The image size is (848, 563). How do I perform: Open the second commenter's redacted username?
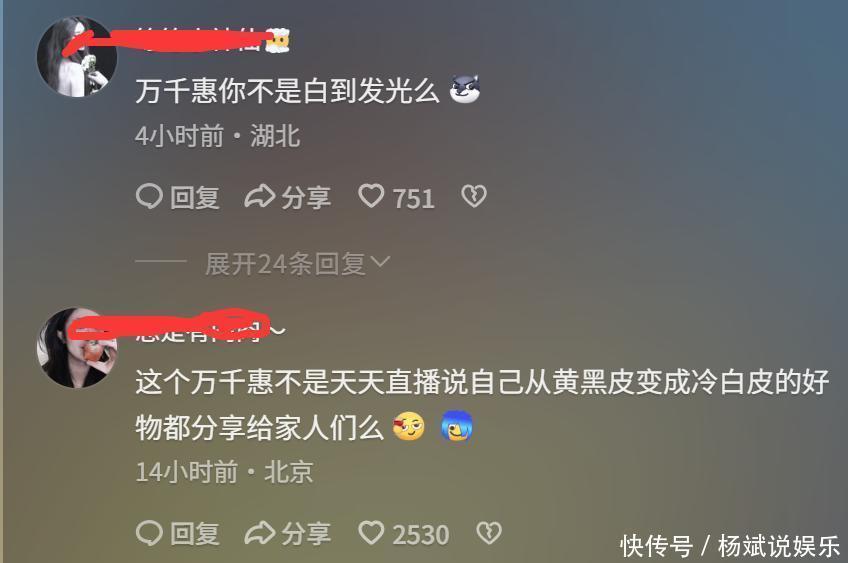tap(210, 327)
